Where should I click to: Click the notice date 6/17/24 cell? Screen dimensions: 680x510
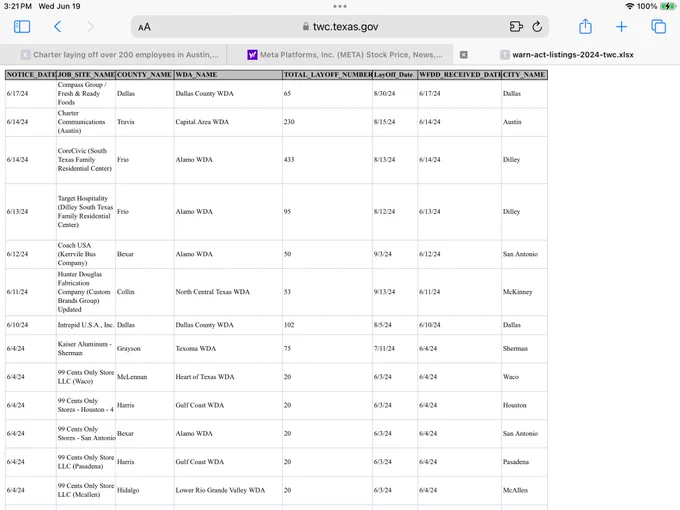click(x=31, y=94)
